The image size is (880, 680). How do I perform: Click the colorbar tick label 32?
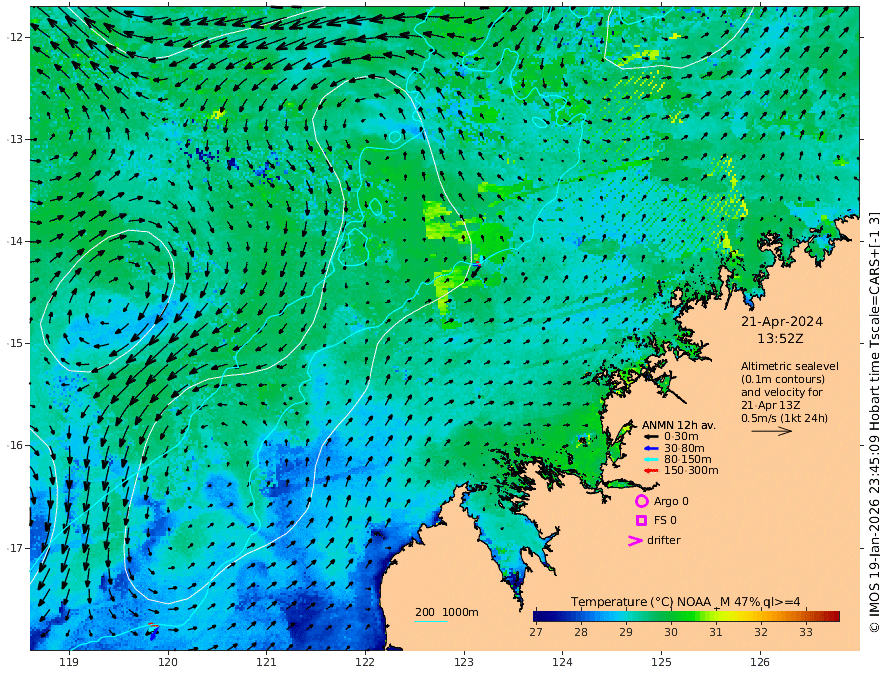pyautogui.click(x=760, y=632)
